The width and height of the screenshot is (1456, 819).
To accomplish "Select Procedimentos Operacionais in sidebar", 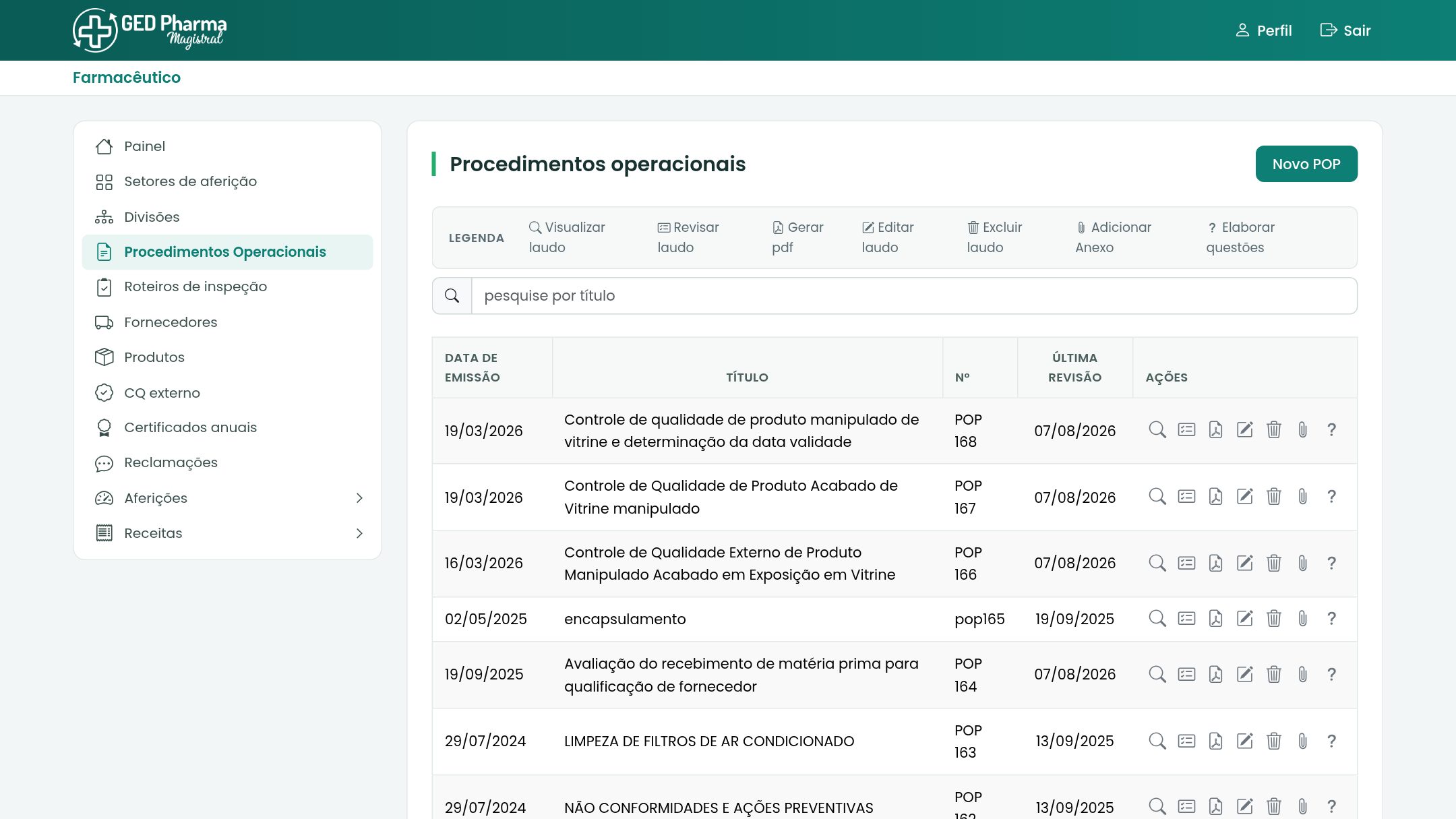I will click(x=227, y=252).
